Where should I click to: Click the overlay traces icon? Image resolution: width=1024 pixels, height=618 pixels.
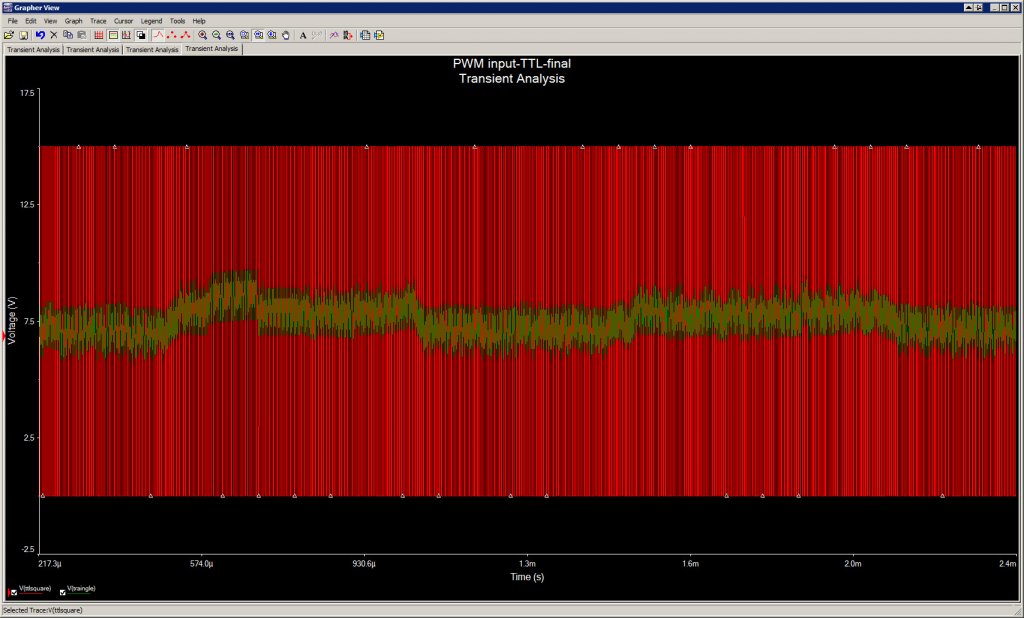point(334,35)
